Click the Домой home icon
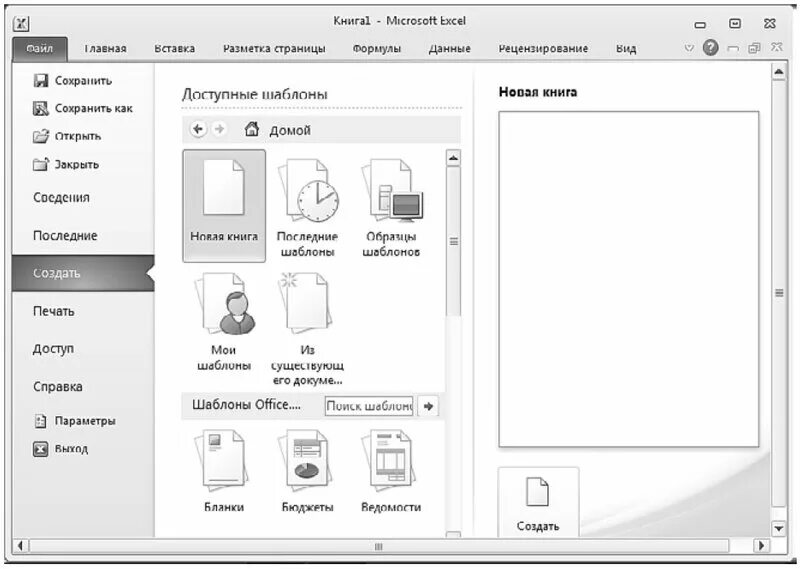The image size is (800, 569). click(252, 129)
